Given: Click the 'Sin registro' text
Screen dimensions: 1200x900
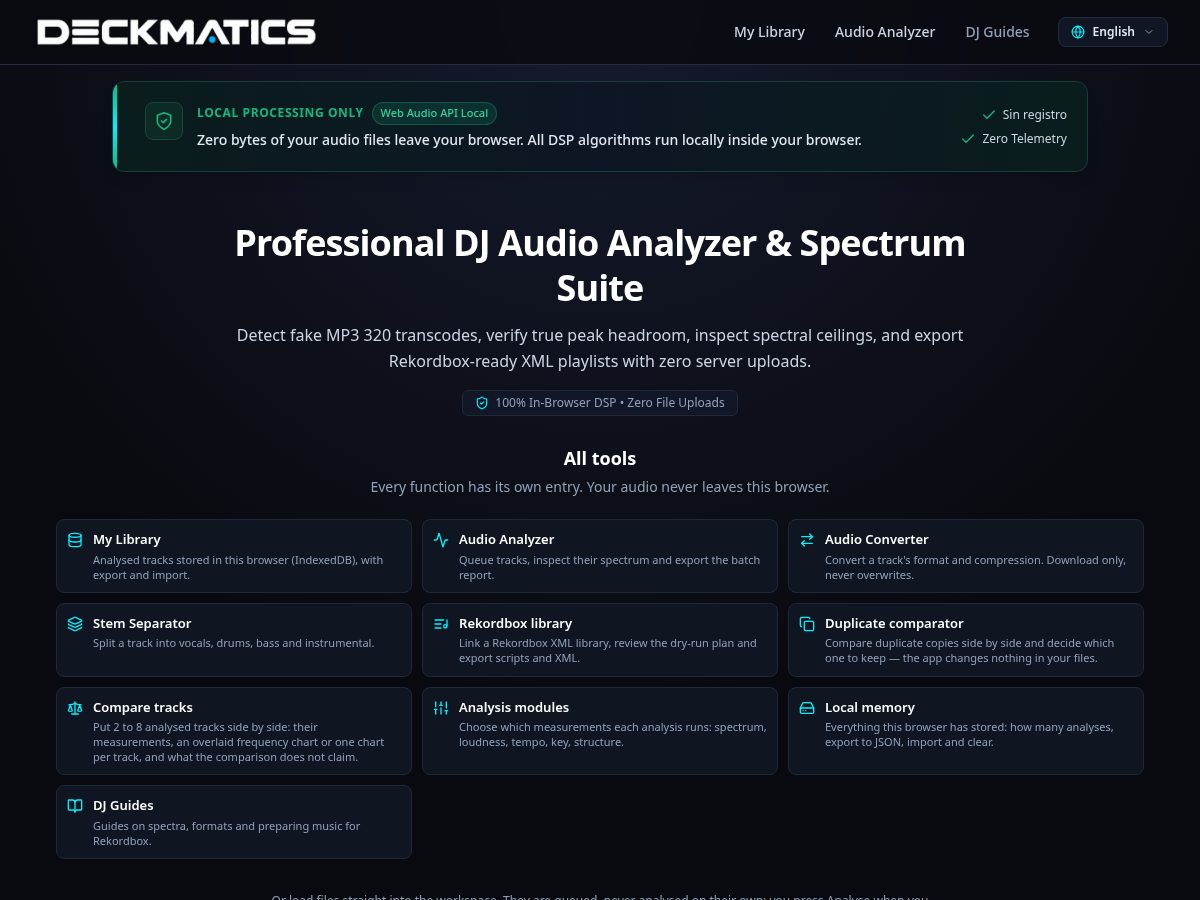Looking at the screenshot, I should click(x=1035, y=115).
